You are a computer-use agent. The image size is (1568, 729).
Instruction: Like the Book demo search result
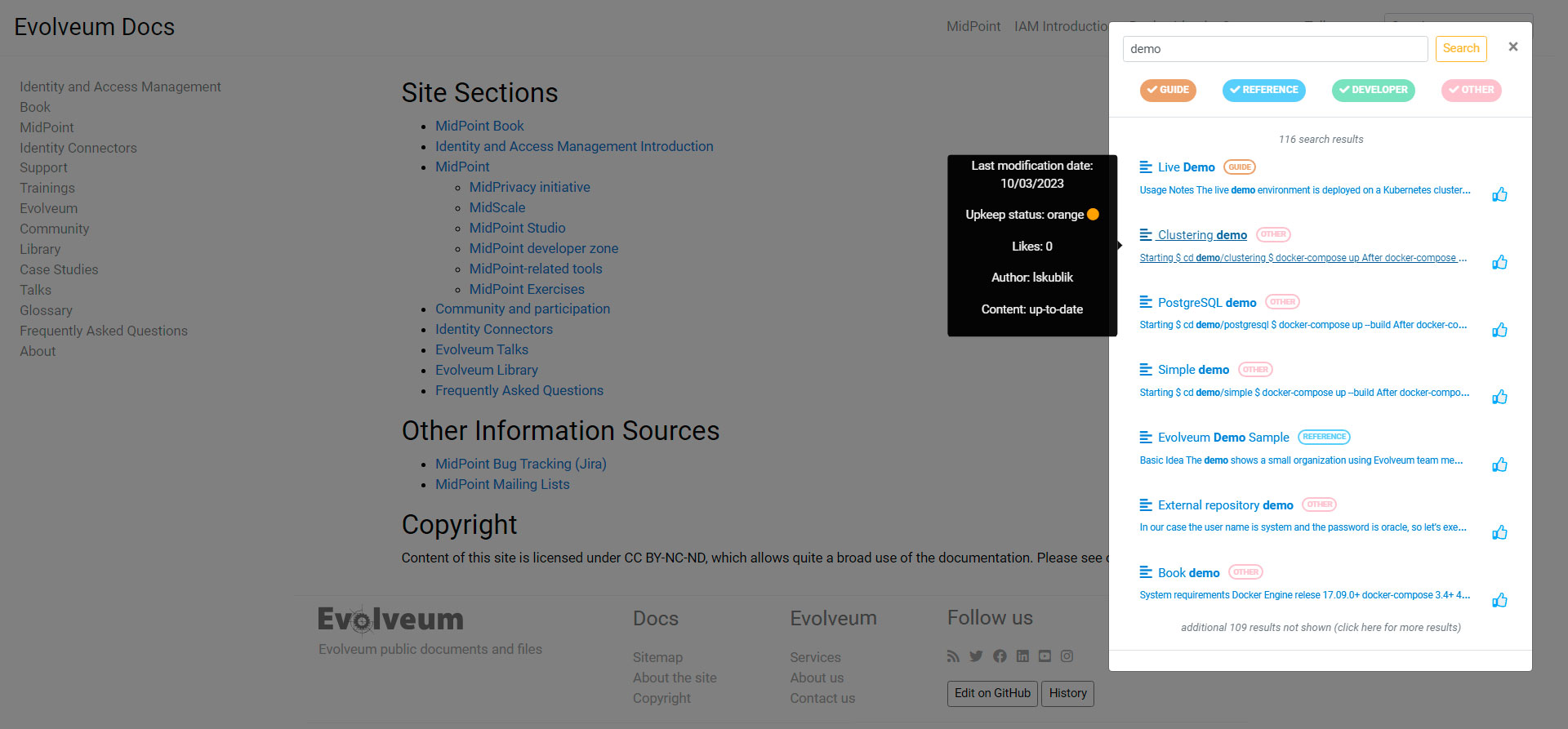[1499, 600]
